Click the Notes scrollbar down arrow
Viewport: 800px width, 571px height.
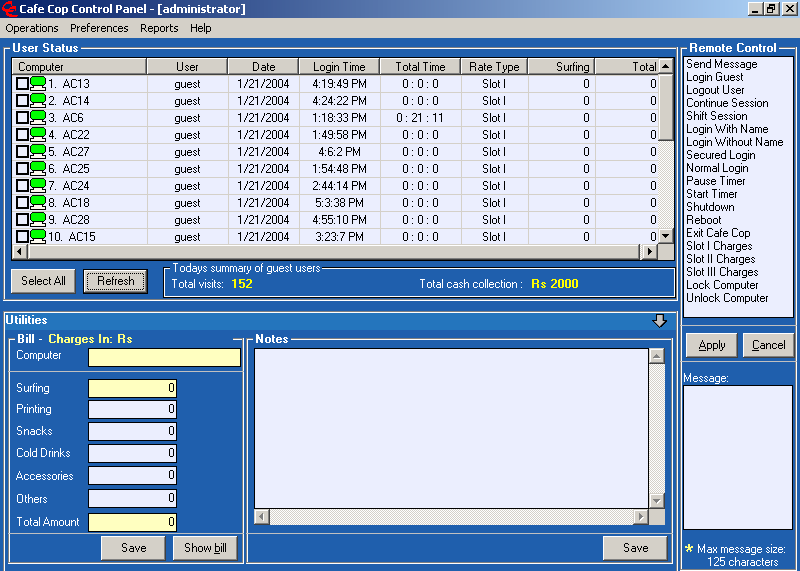pos(656,500)
